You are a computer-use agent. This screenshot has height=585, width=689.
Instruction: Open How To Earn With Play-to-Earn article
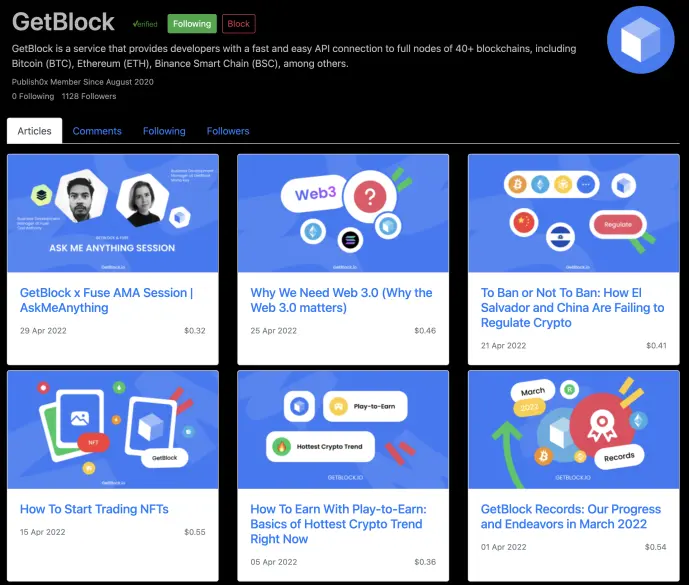[x=338, y=524]
